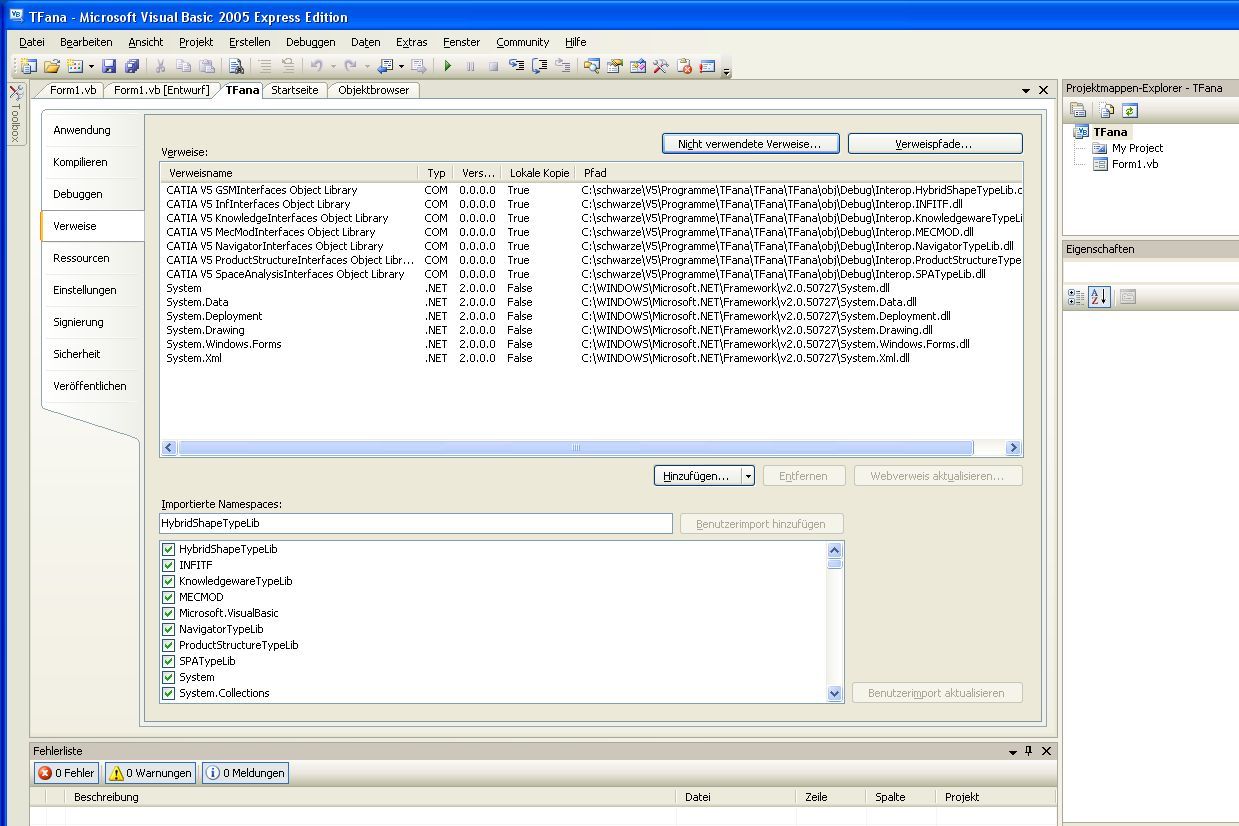Toggle the 0 Meldungen filter button
The image size is (1239, 826).
tap(245, 773)
